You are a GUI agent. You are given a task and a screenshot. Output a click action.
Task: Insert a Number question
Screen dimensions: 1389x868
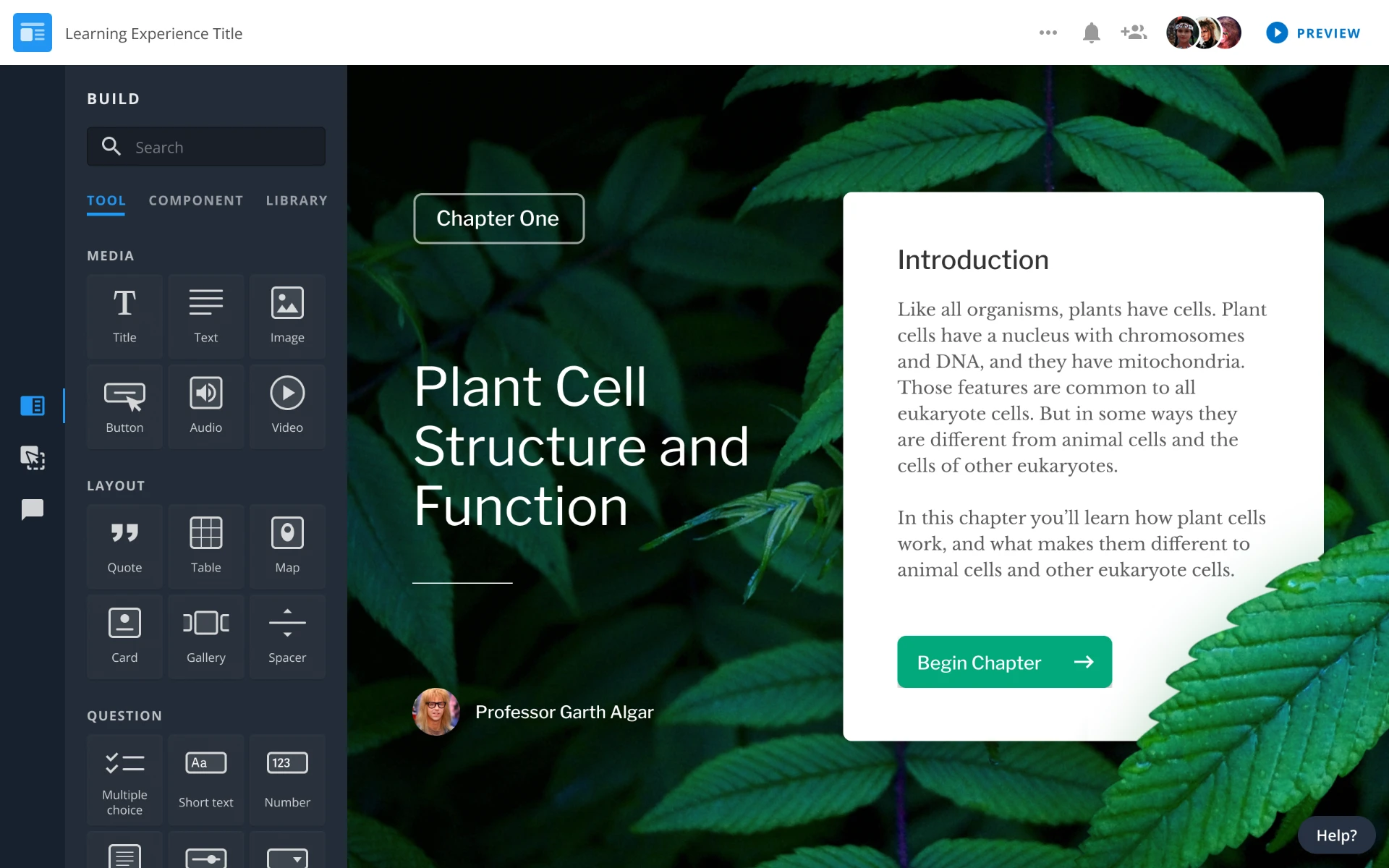(x=287, y=780)
